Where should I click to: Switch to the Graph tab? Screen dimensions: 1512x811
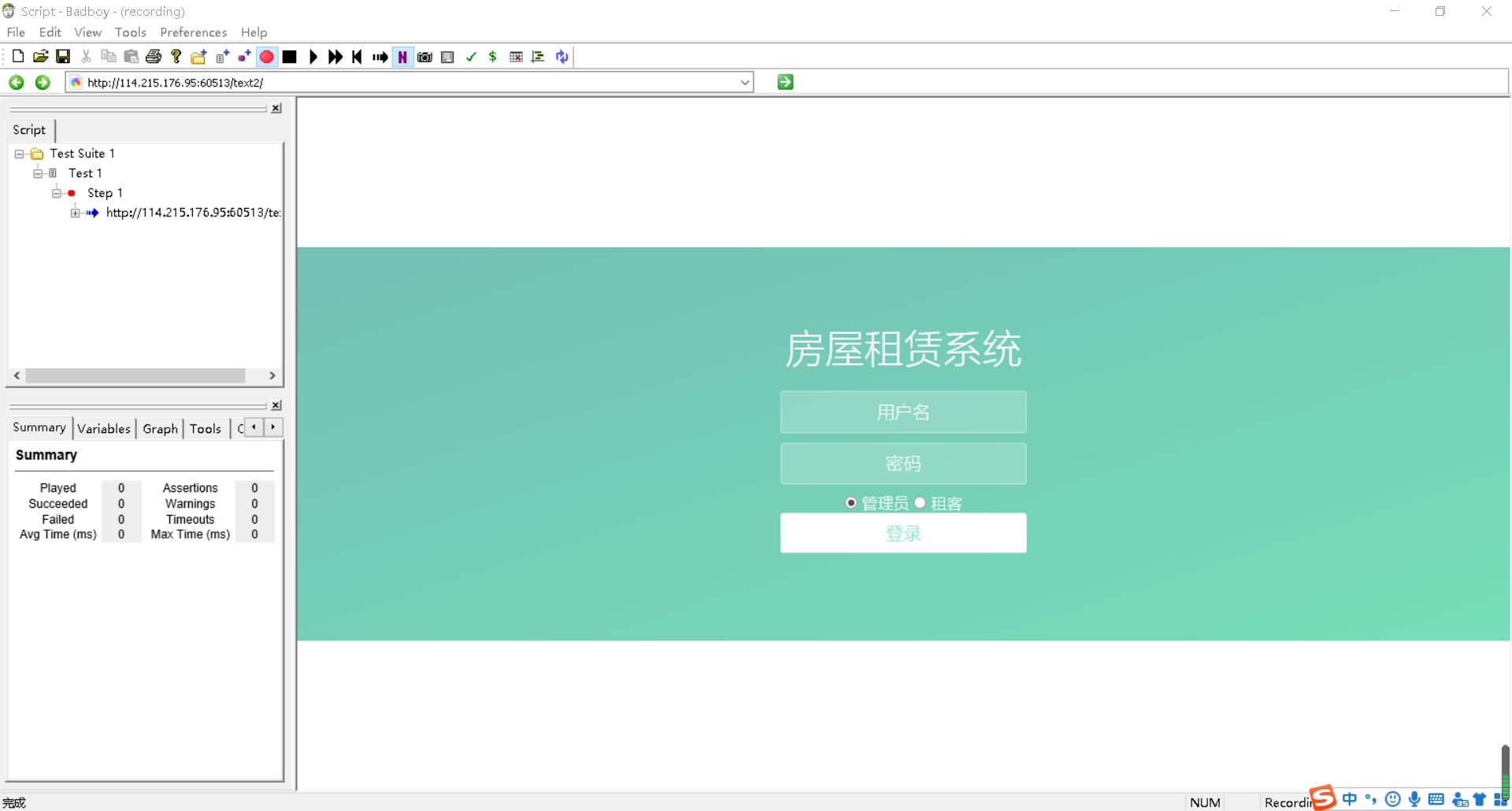pyautogui.click(x=160, y=429)
